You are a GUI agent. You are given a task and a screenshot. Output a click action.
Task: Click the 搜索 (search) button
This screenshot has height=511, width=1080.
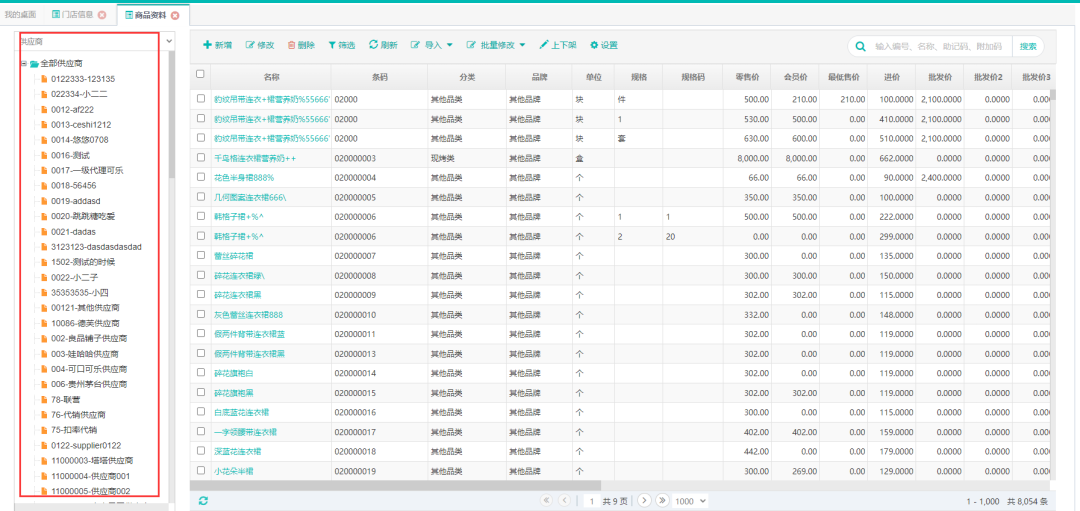click(1027, 46)
